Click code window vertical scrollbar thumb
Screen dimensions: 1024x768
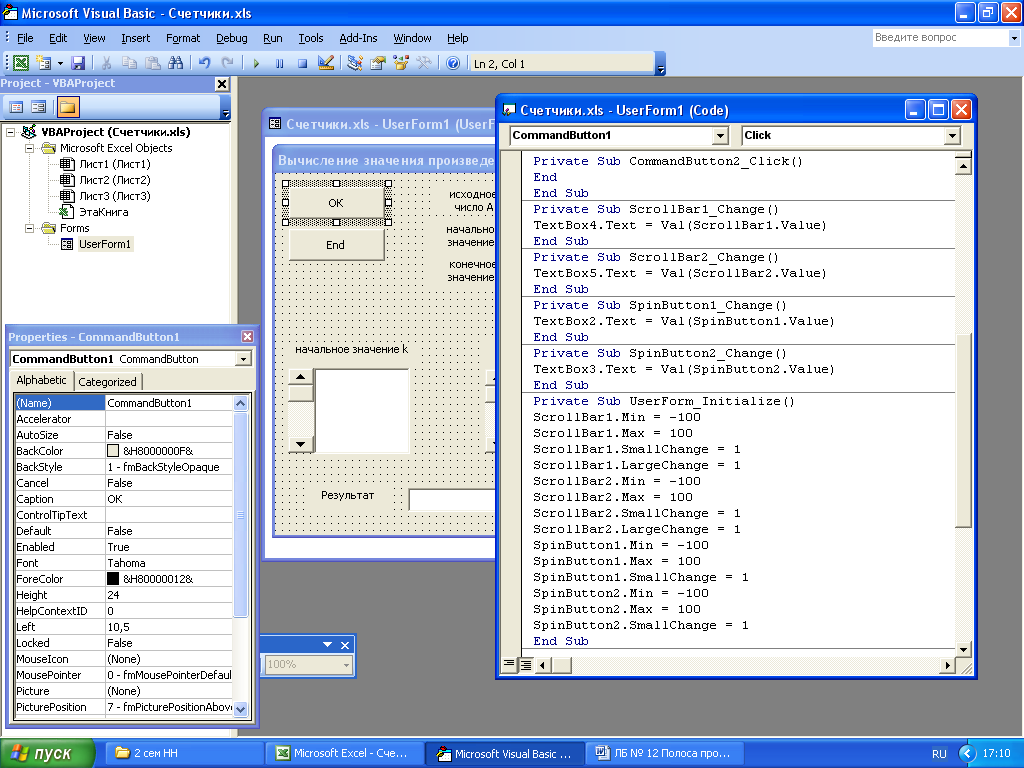[963, 431]
